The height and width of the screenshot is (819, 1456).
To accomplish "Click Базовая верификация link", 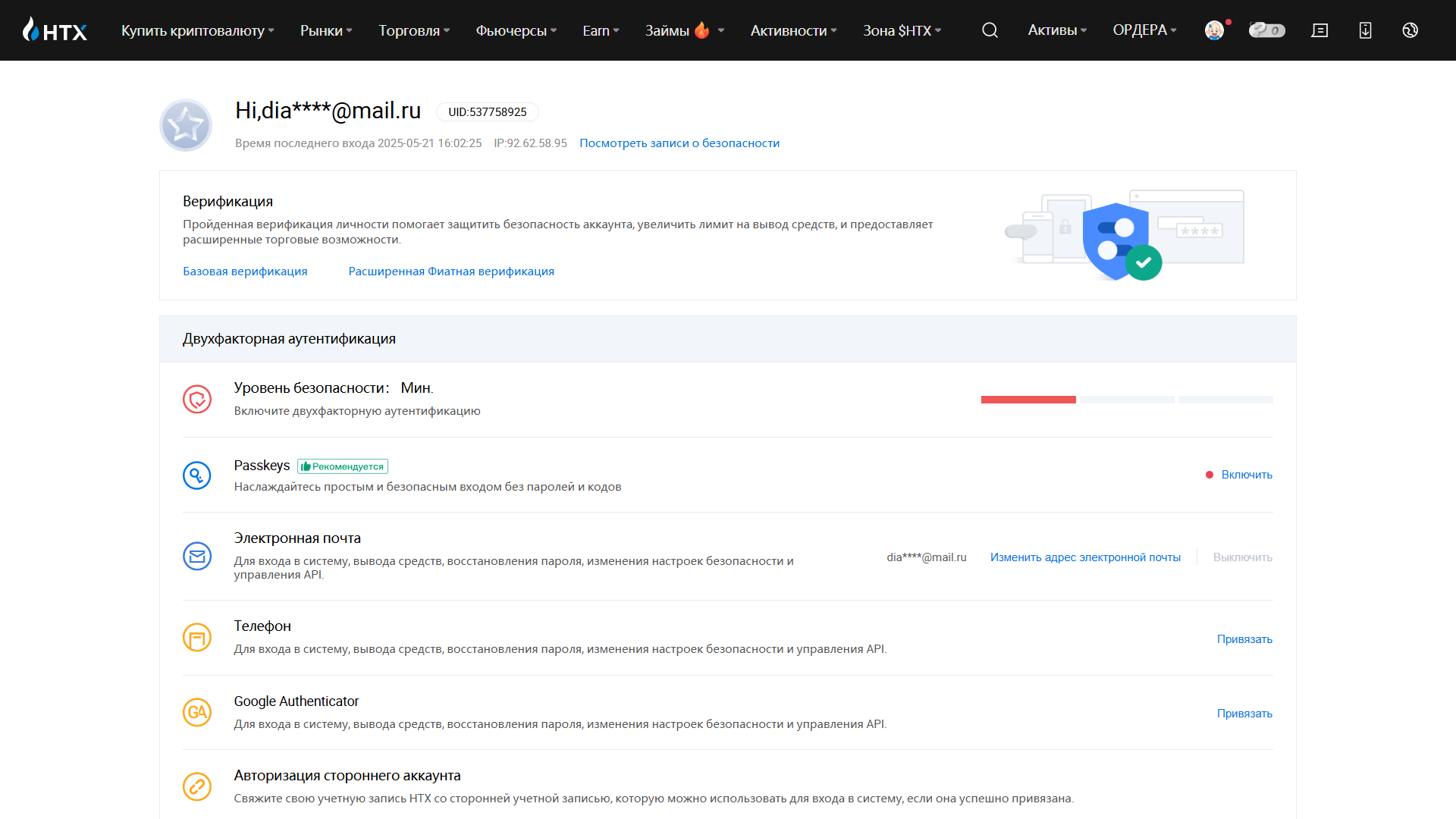I will [245, 271].
